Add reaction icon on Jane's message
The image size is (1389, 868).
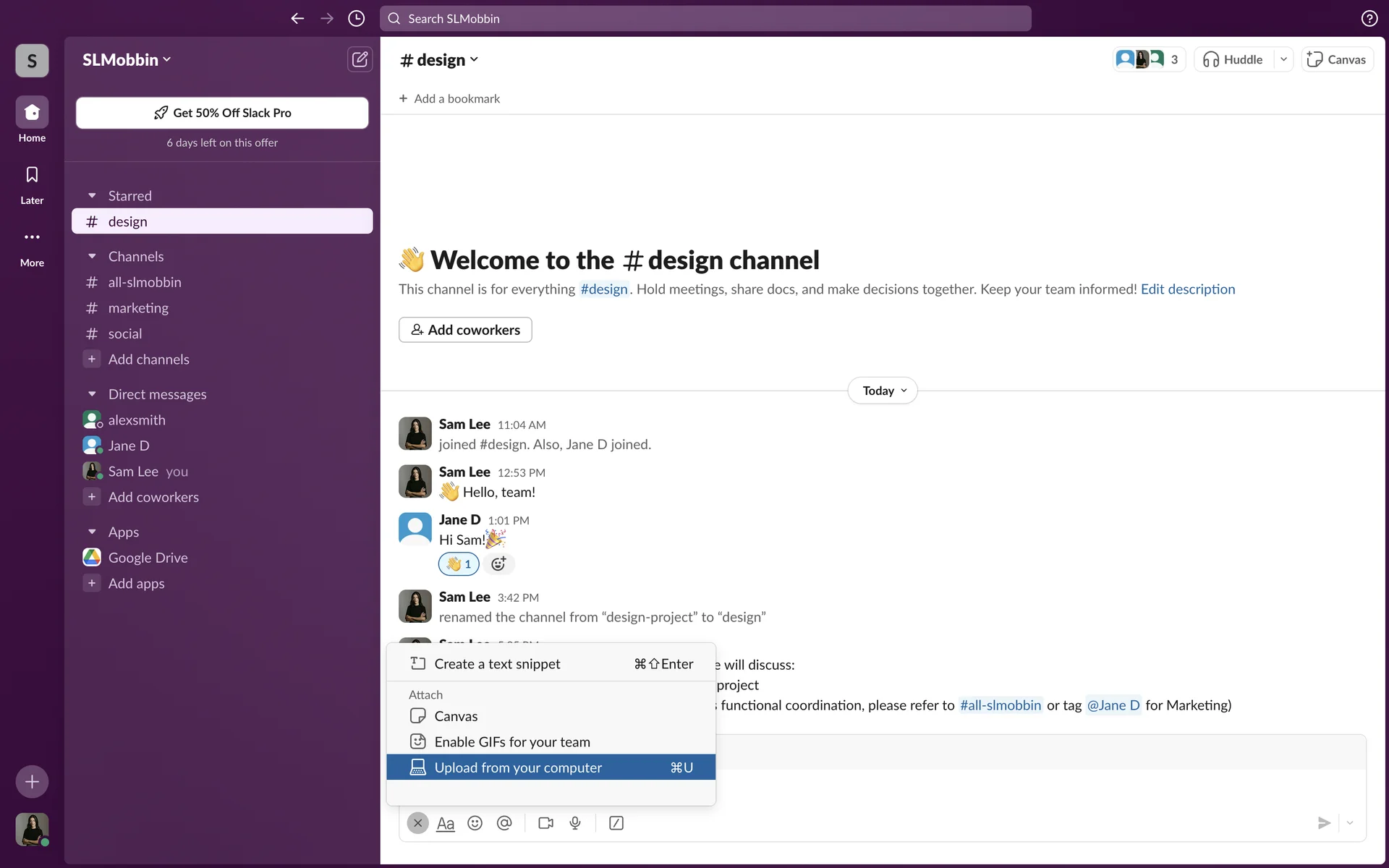498,564
